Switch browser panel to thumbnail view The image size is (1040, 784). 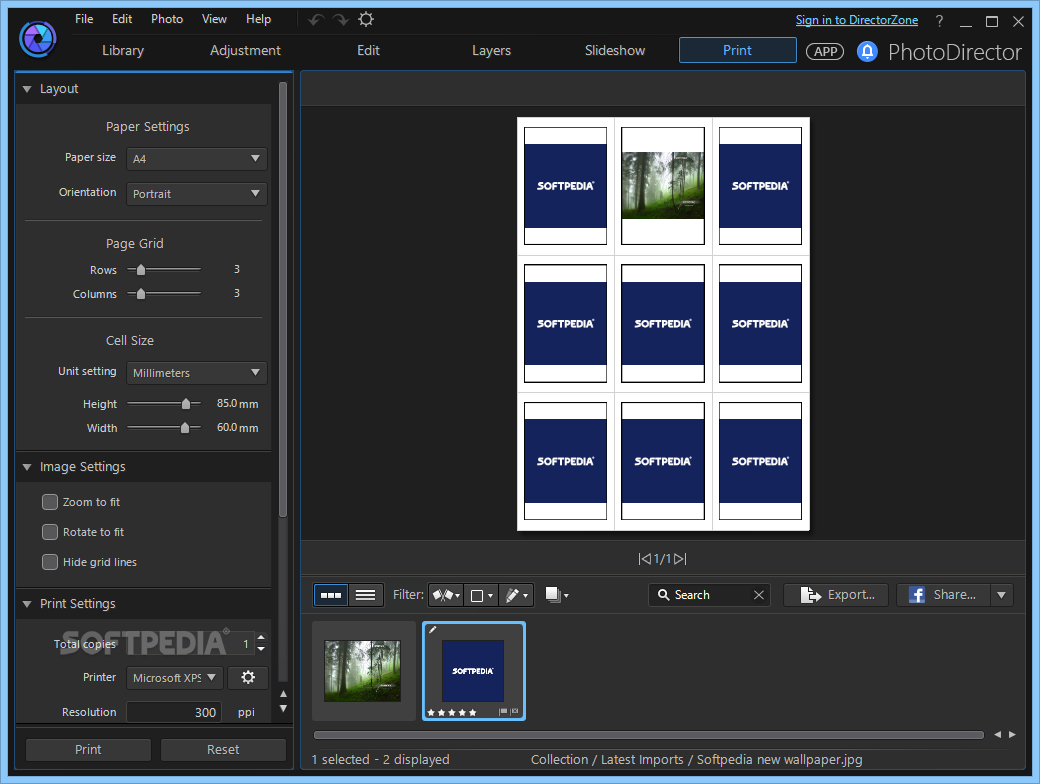(331, 595)
